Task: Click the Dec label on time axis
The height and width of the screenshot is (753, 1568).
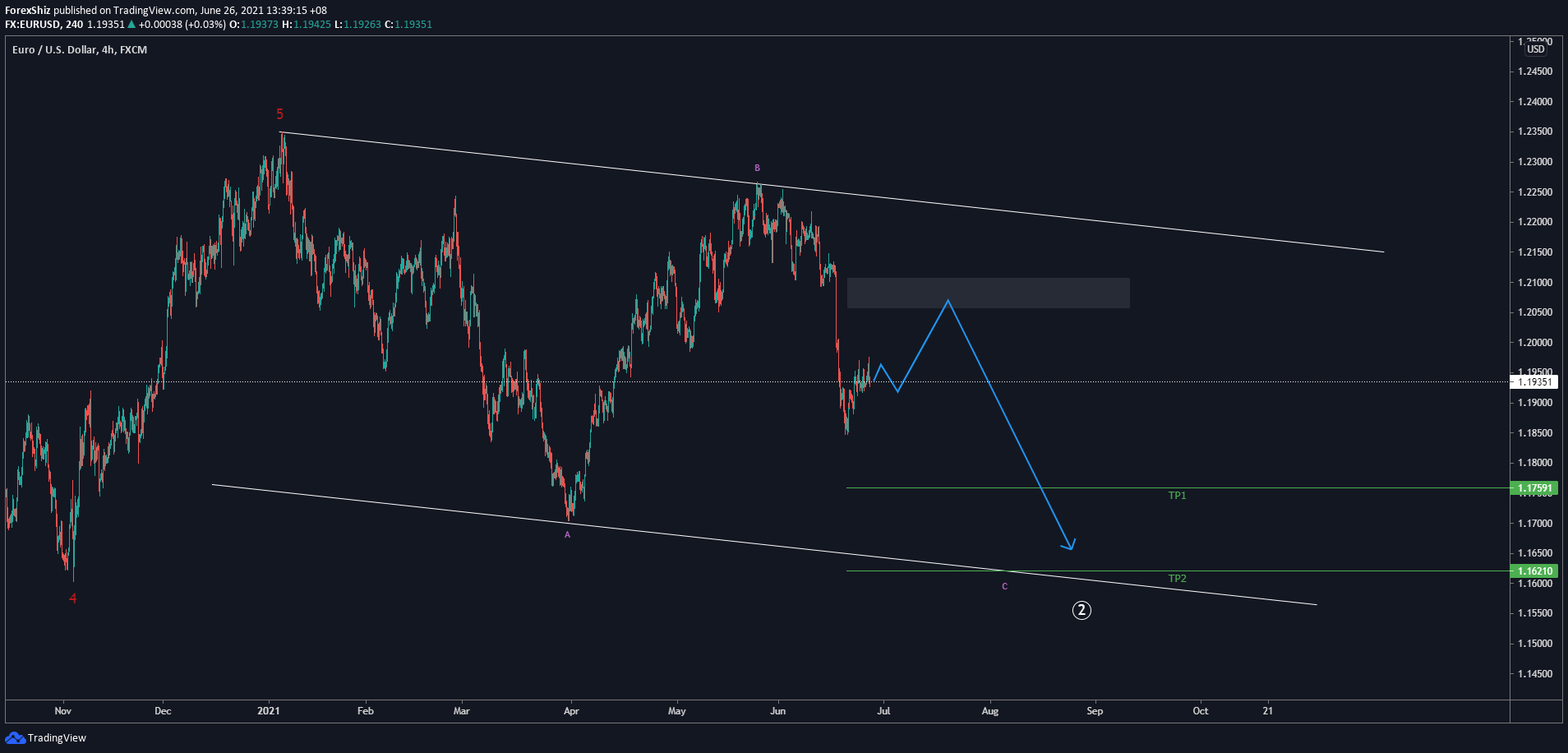Action: [x=163, y=711]
